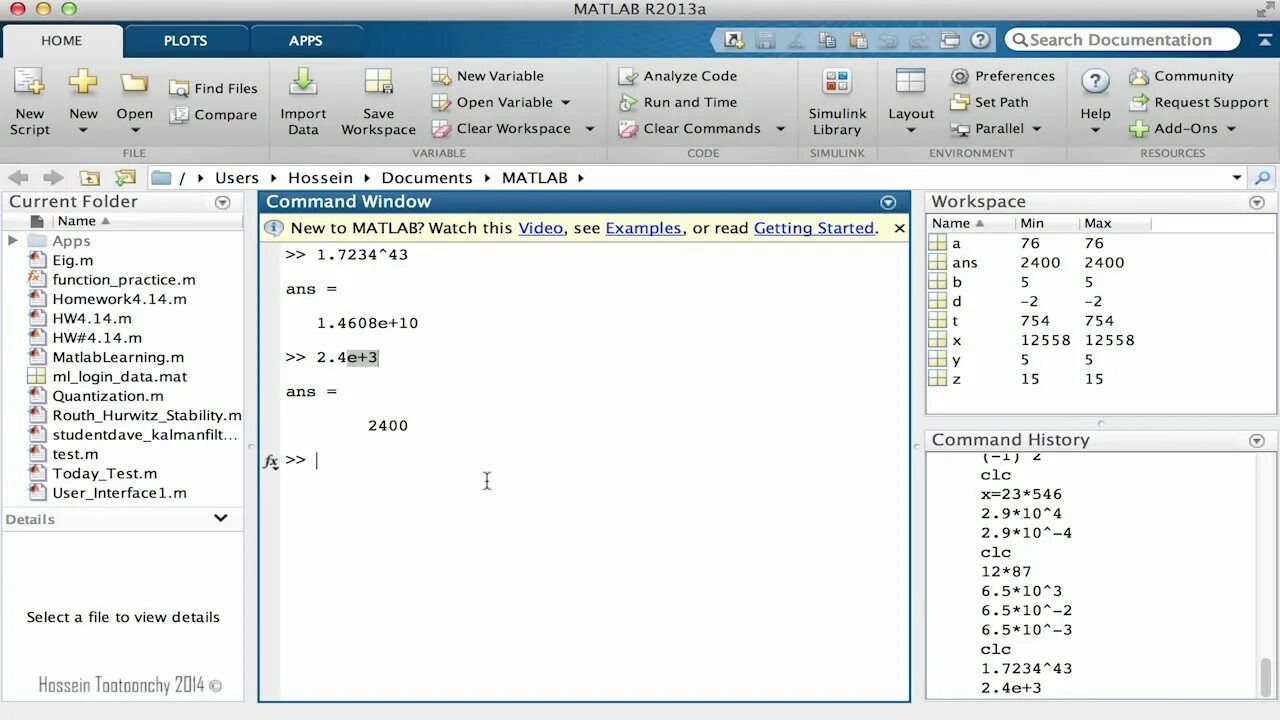Click the Open folder icon
This screenshot has height=720, width=1280.
tap(134, 84)
